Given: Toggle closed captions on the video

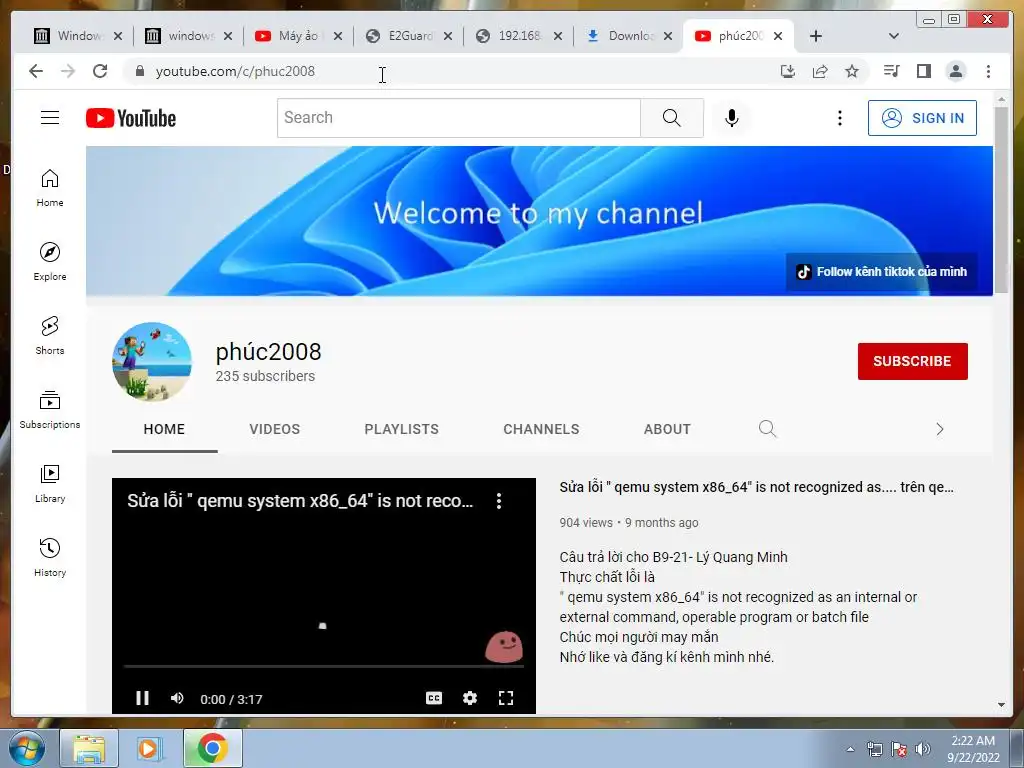Looking at the screenshot, I should pyautogui.click(x=434, y=698).
